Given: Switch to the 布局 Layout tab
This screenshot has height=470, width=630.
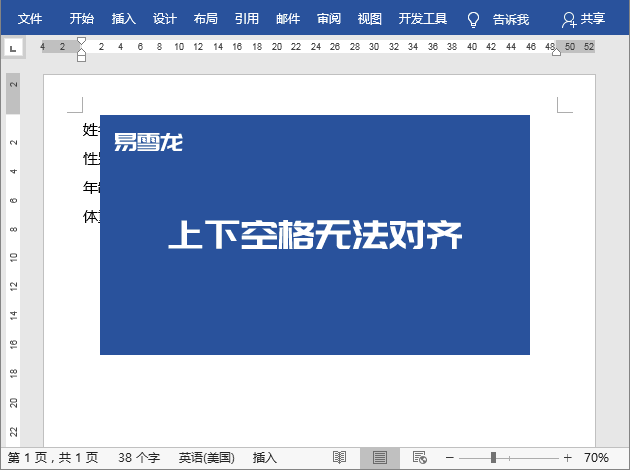Looking at the screenshot, I should pos(205,19).
